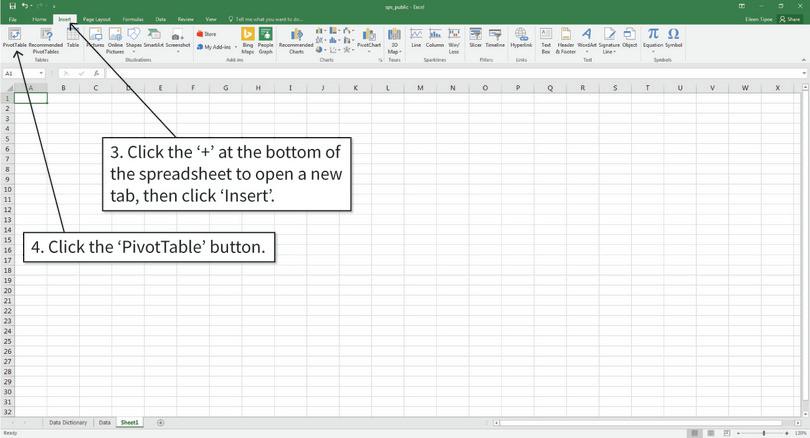This screenshot has width=810, height=438.
Task: Open the Data Dictionary sheet tab
Action: 68,423
